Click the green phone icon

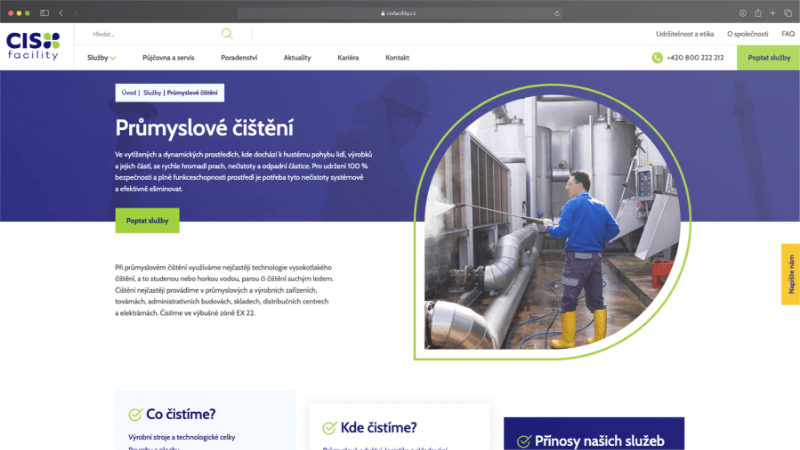tap(657, 58)
